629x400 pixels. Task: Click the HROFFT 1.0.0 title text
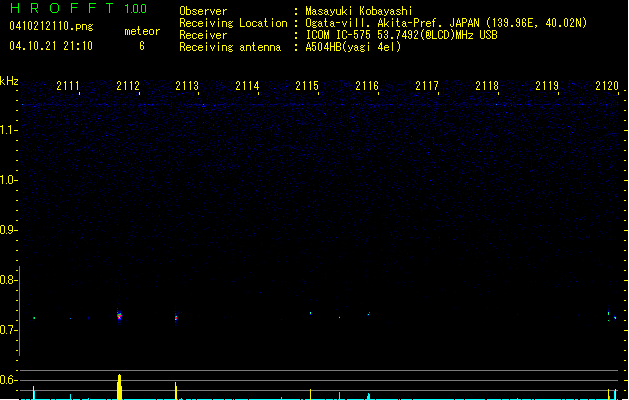coord(79,8)
